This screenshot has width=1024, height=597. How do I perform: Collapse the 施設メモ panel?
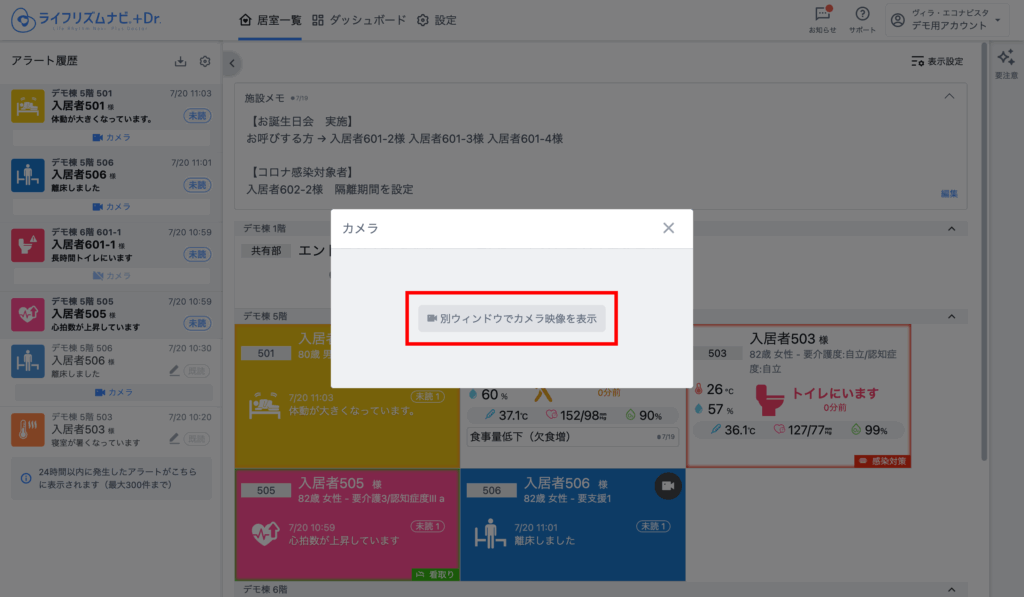(949, 97)
